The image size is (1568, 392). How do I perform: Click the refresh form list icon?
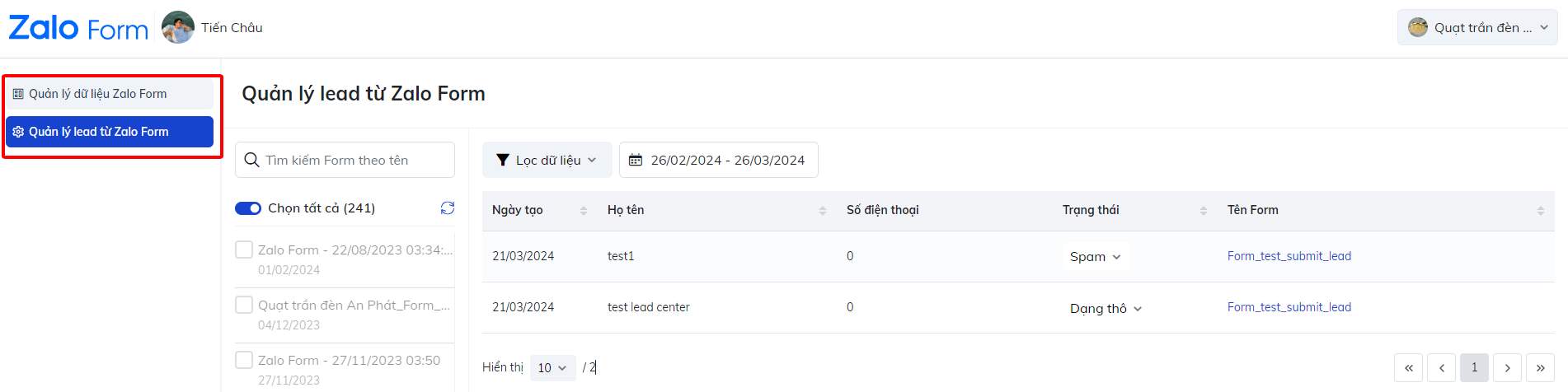pyautogui.click(x=448, y=208)
